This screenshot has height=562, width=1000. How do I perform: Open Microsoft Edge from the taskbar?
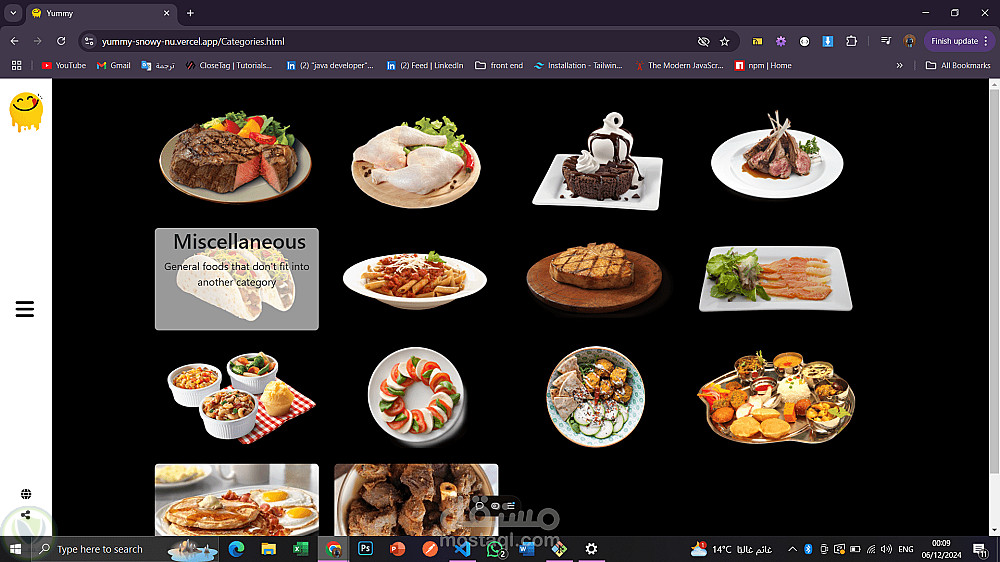tap(236, 549)
